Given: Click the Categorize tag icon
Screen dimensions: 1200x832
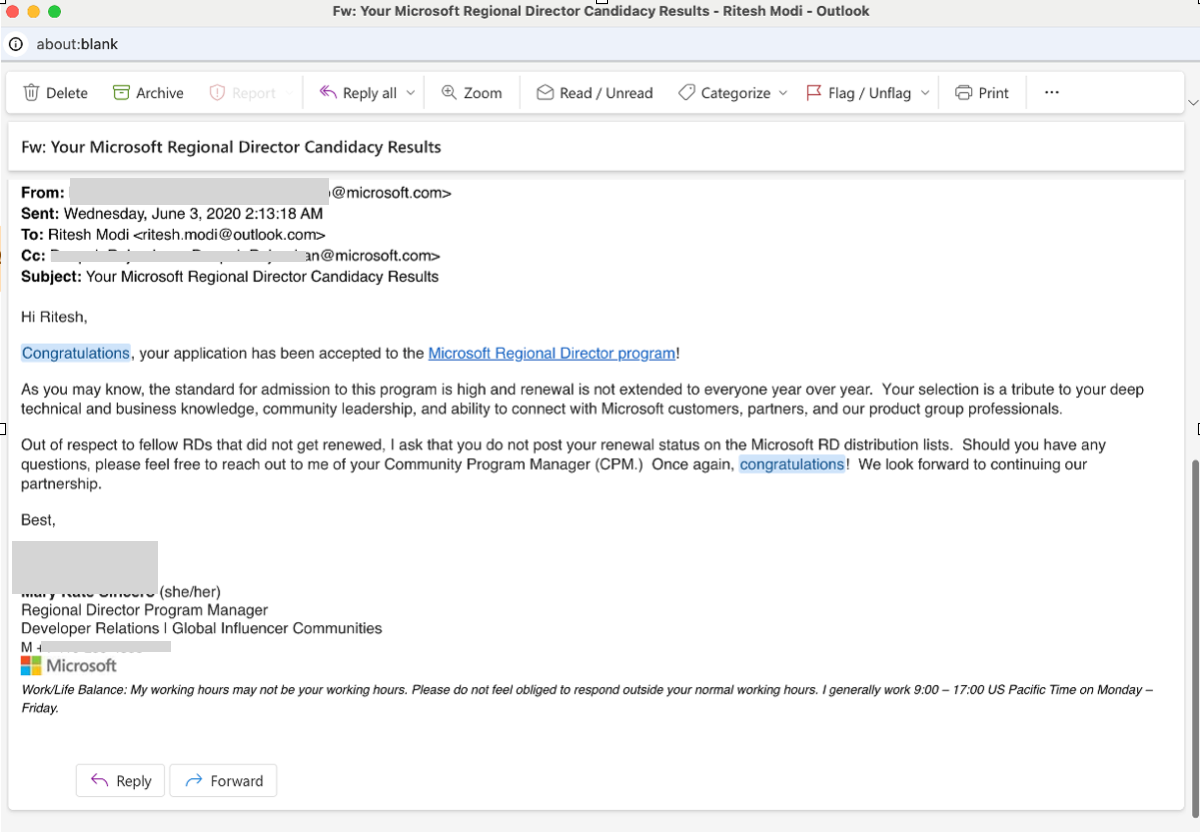Looking at the screenshot, I should coord(686,93).
